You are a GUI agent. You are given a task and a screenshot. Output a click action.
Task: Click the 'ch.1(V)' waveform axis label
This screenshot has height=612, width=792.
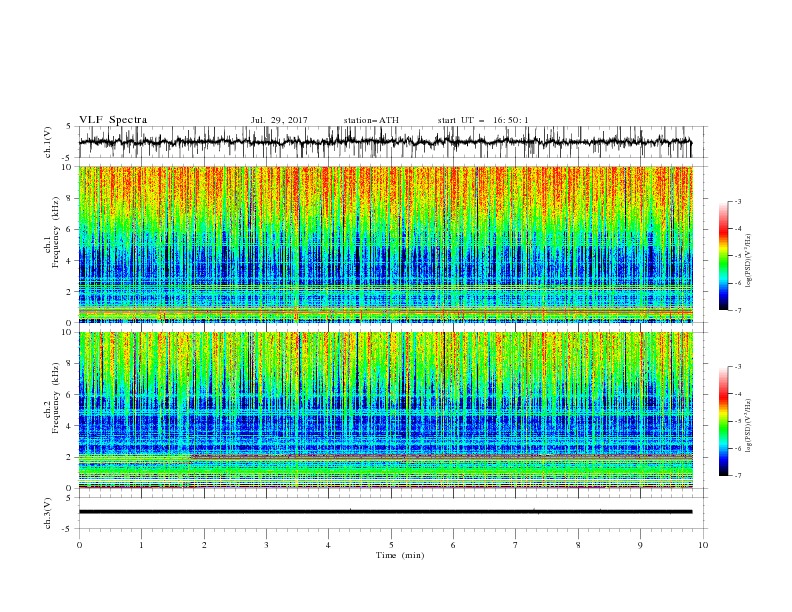[48, 142]
